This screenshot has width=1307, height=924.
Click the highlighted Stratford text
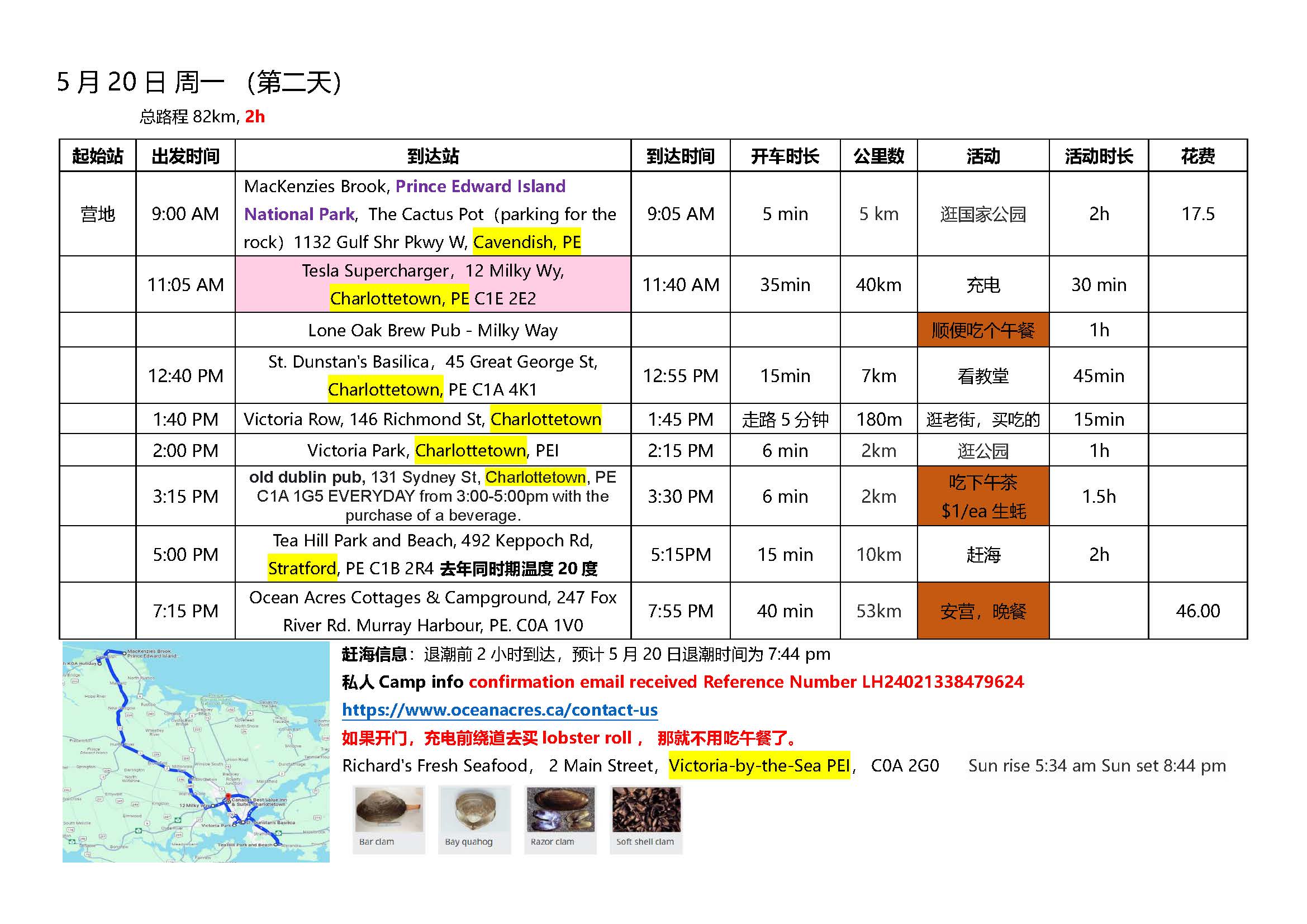(302, 568)
